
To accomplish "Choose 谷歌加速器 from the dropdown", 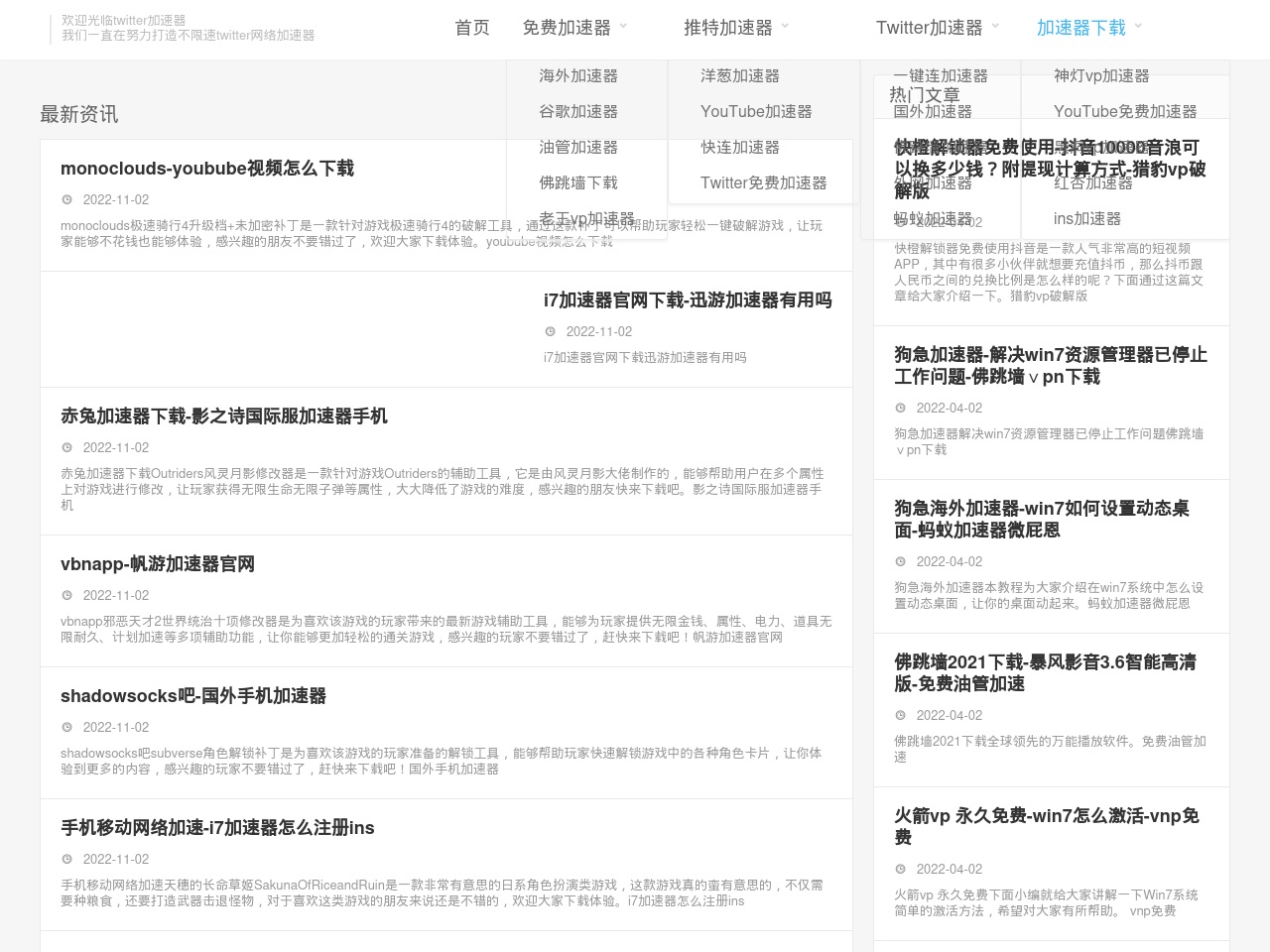I will coord(578,111).
